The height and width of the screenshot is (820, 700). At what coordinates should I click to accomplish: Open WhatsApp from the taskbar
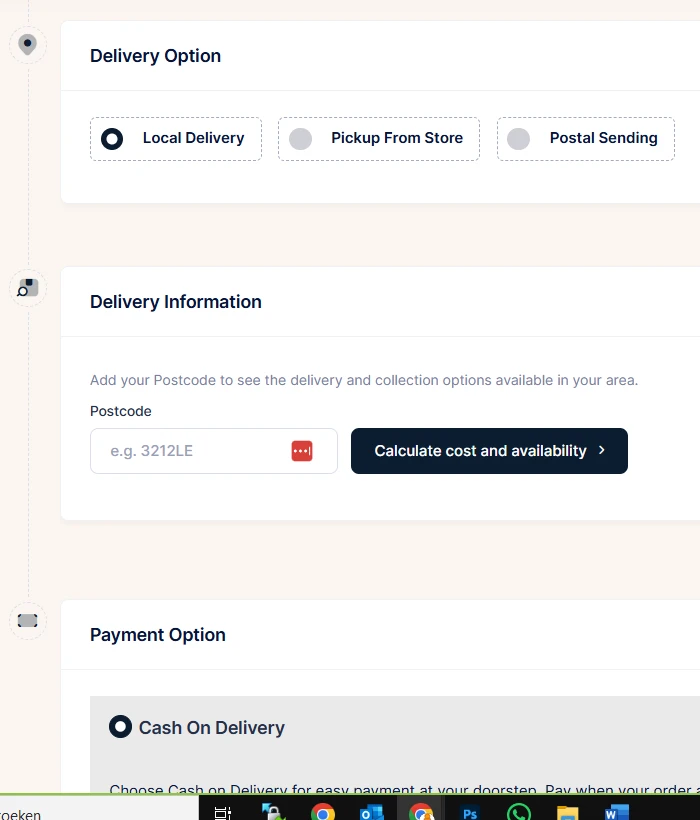(x=519, y=812)
